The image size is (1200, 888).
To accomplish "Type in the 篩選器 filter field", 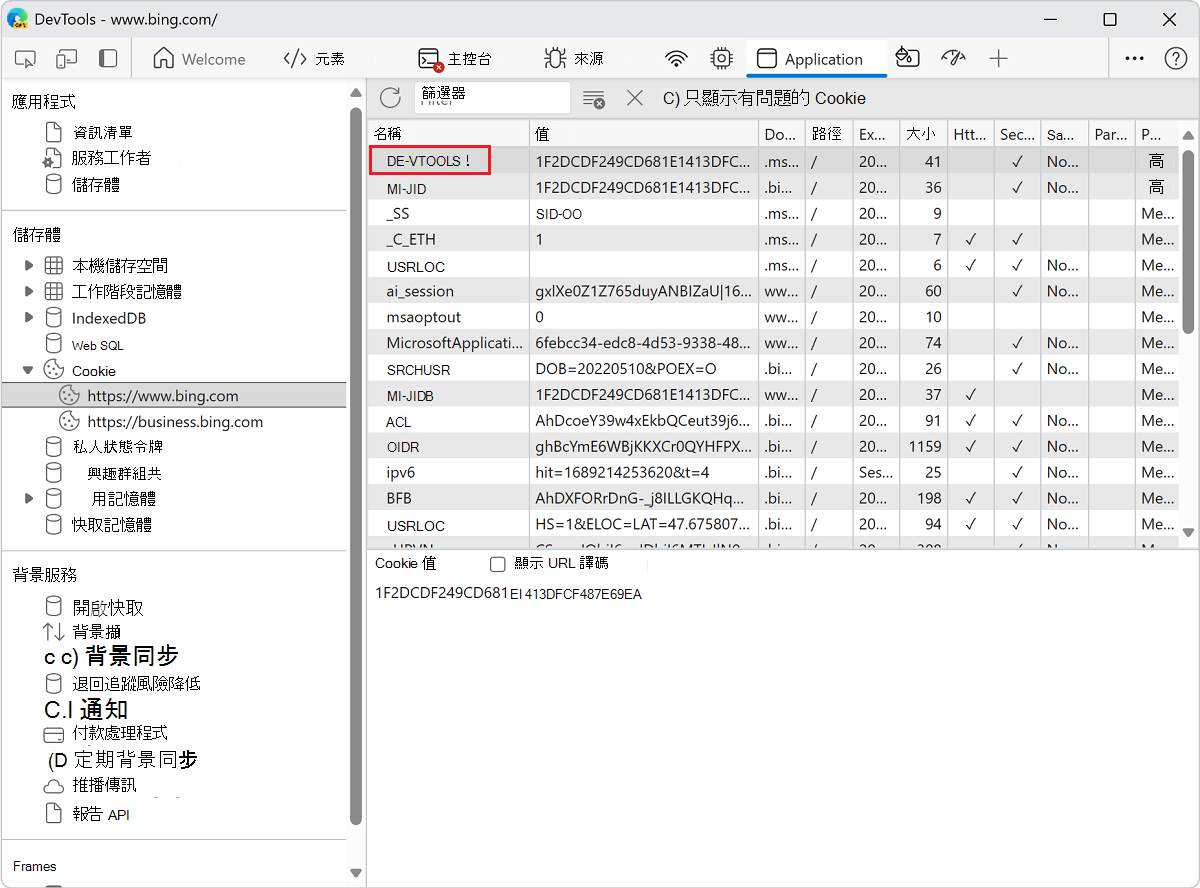I will point(492,99).
